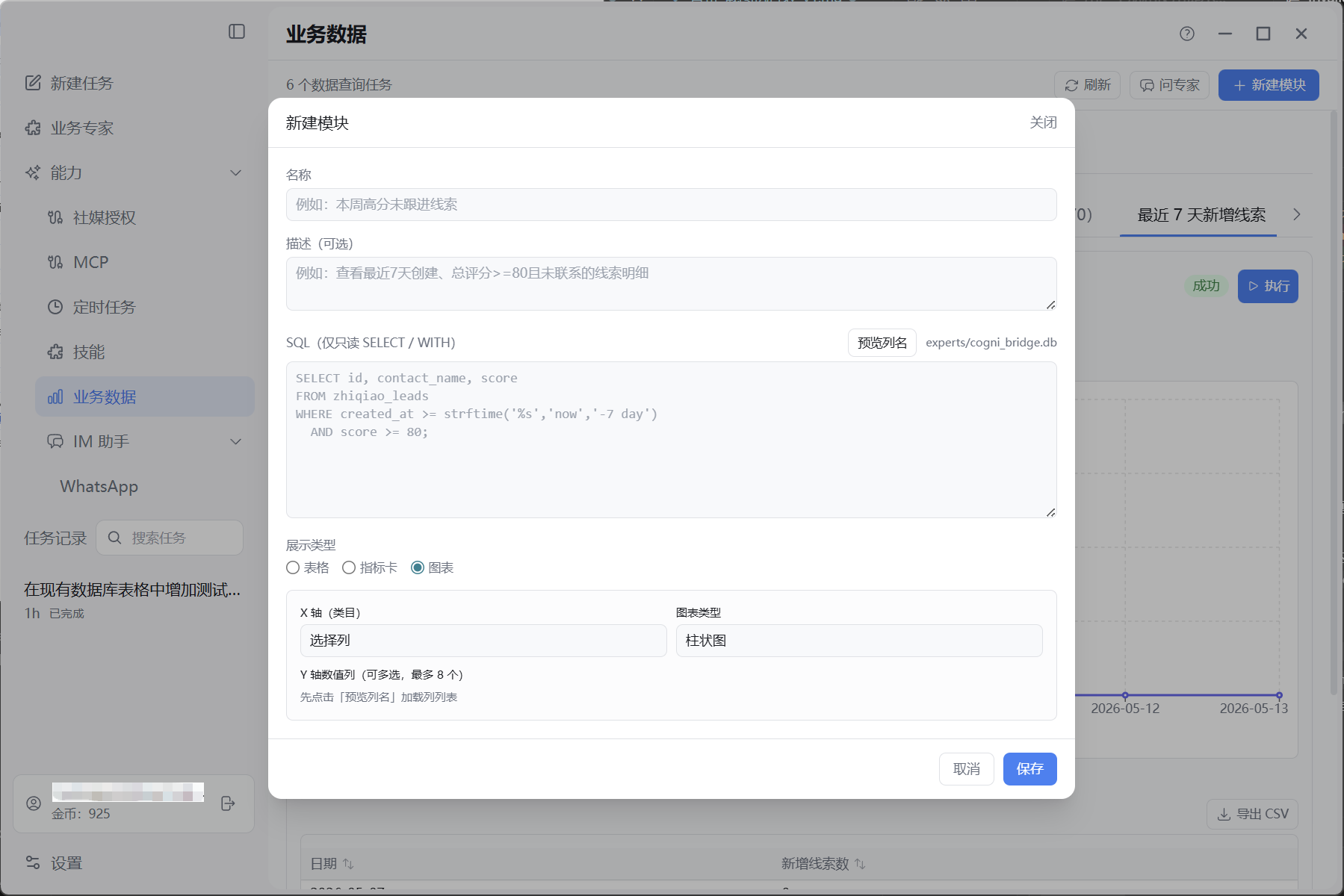The width and height of the screenshot is (1344, 896).
Task: Select the 图表 radio option
Action: [x=418, y=567]
